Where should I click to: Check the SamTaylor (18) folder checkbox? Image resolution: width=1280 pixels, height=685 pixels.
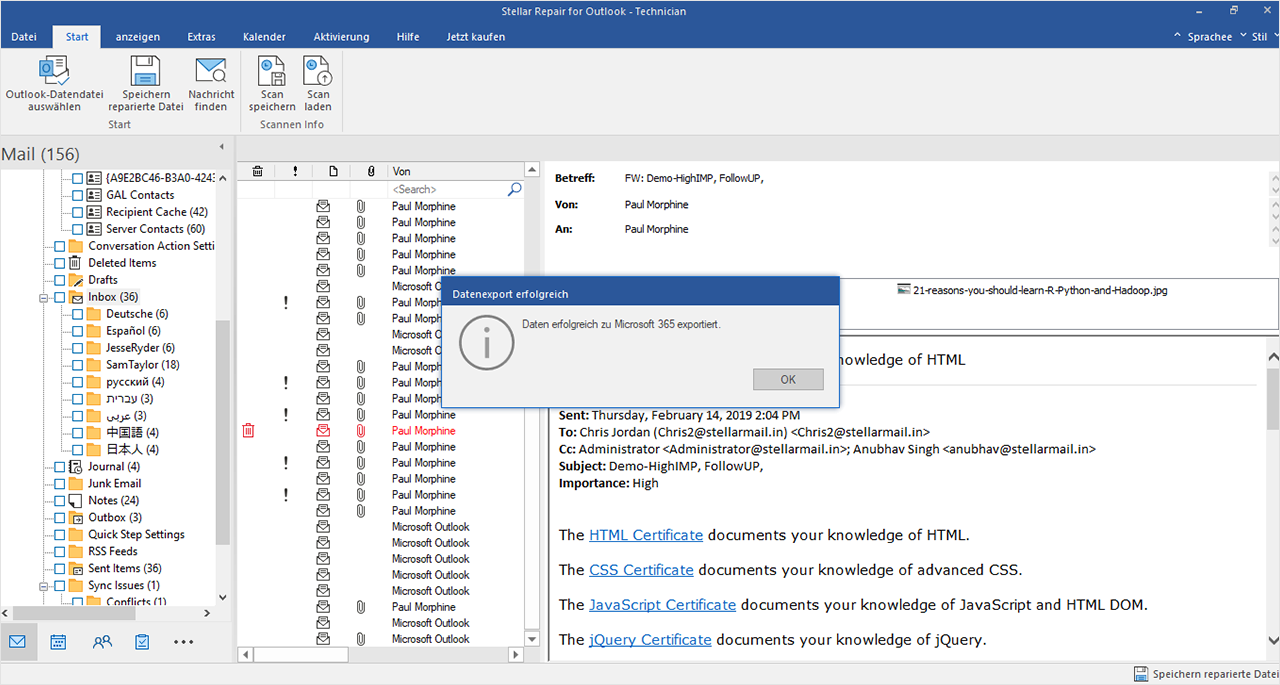pos(77,365)
